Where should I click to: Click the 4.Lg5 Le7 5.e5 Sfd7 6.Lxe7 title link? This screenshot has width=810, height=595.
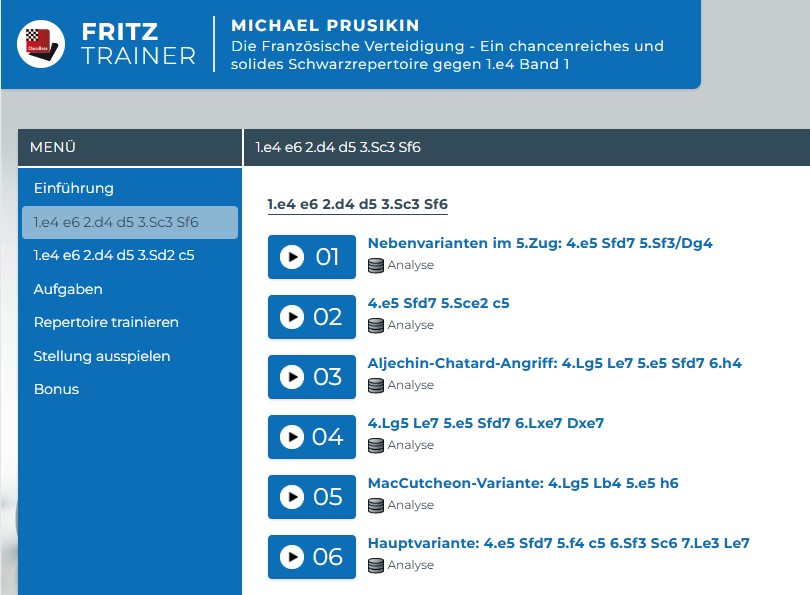pos(485,423)
